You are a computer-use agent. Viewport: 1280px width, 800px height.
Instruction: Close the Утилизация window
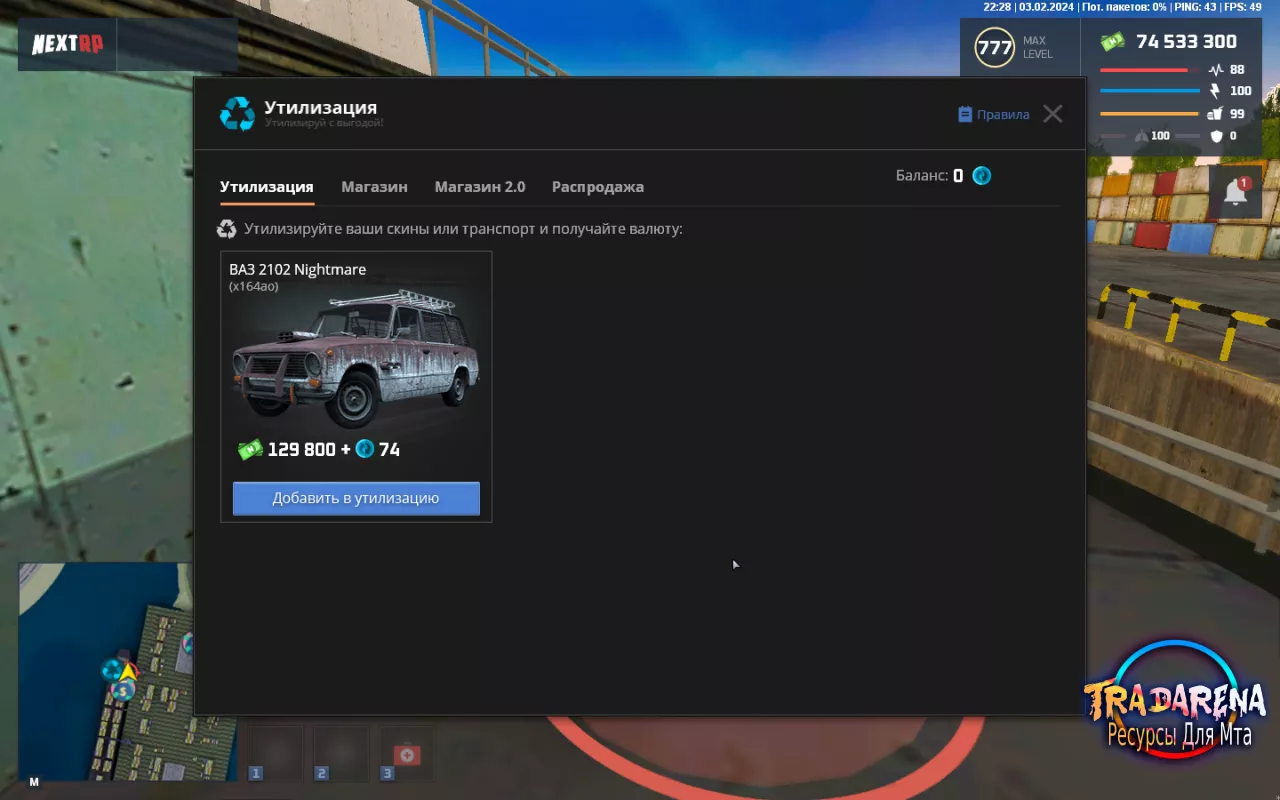[1053, 114]
